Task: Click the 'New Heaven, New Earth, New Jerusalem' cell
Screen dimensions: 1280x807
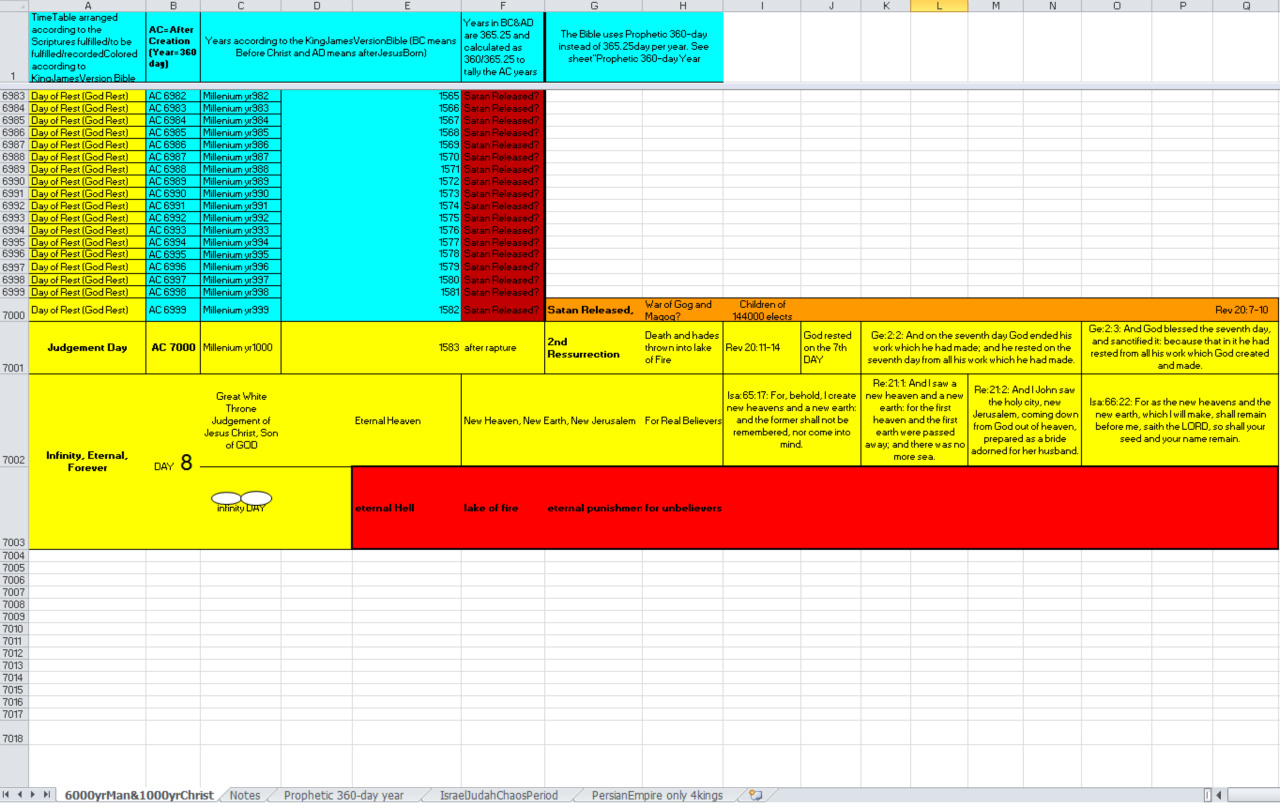Action: pos(550,420)
